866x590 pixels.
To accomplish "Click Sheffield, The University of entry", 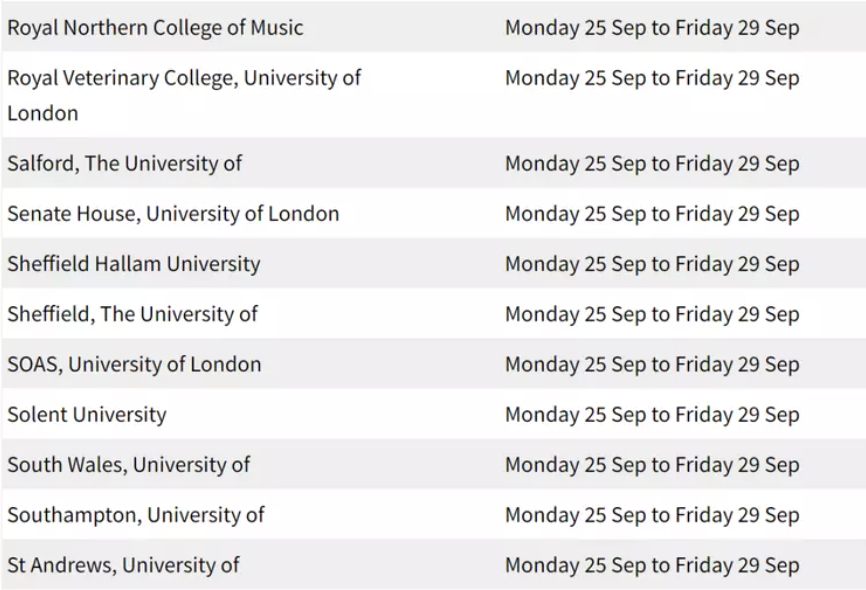I will pyautogui.click(x=132, y=314).
